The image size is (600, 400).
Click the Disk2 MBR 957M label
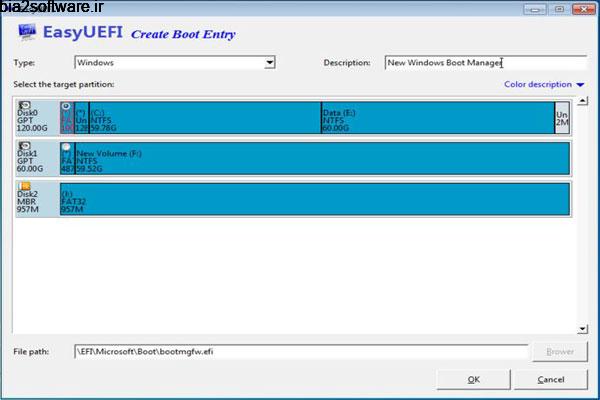click(x=28, y=201)
